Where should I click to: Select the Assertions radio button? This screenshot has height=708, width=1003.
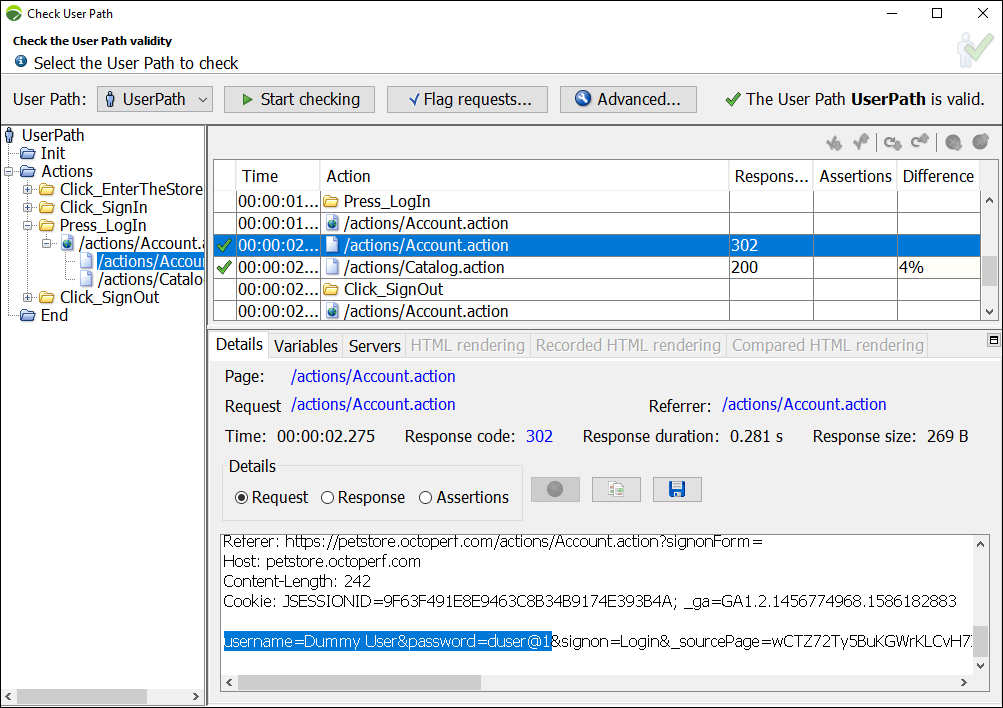pos(426,497)
